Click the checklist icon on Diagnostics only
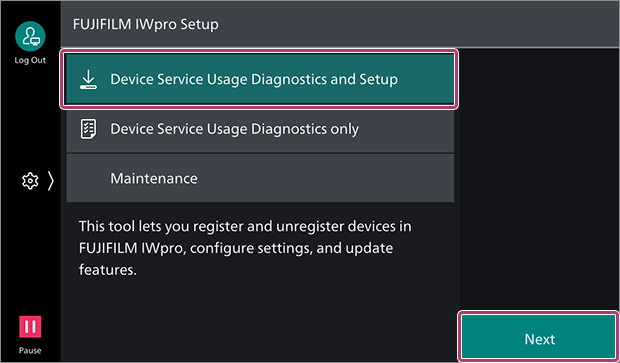This screenshot has height=363, width=620. [88, 129]
